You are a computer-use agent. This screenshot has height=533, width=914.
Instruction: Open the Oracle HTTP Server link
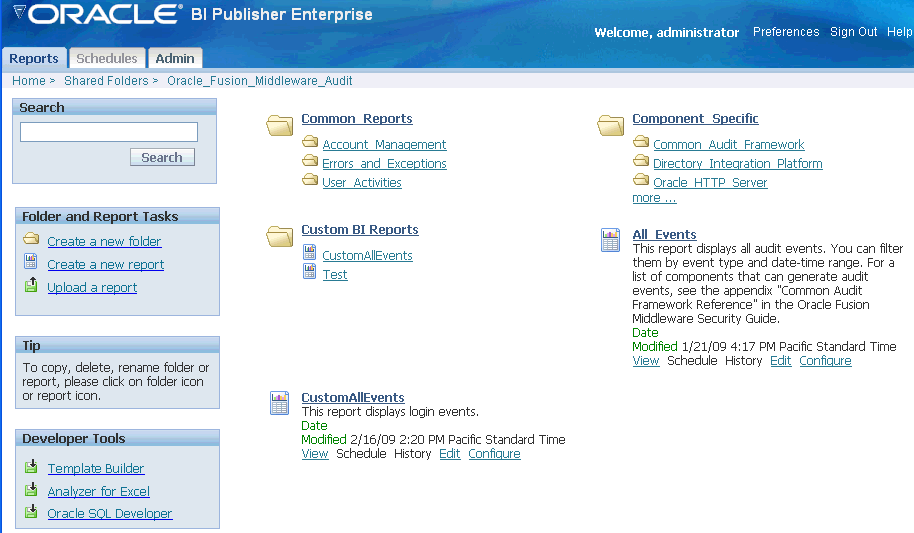click(x=710, y=183)
